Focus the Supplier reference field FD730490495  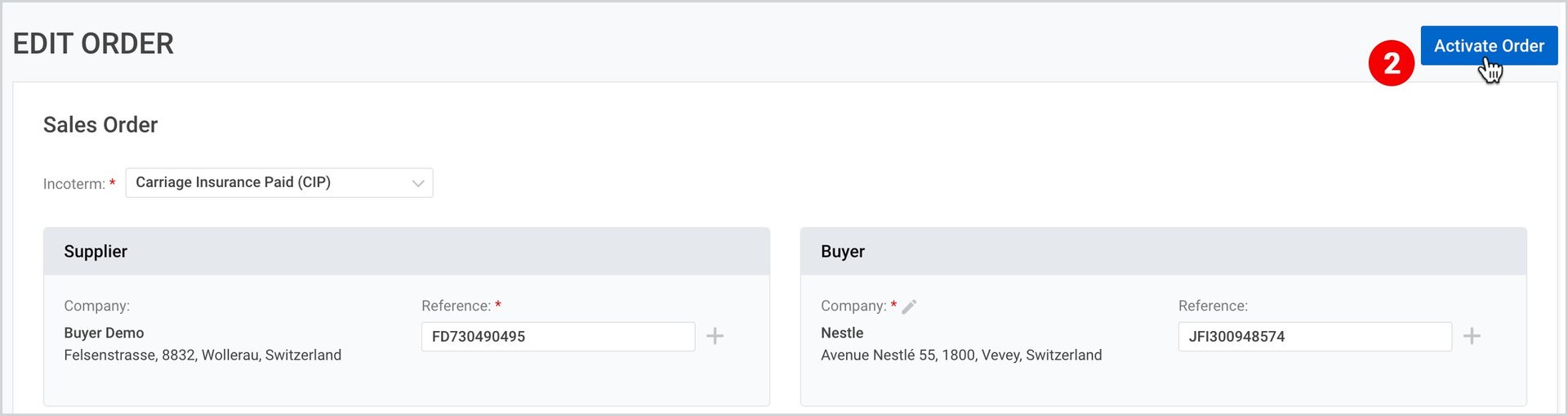coord(558,337)
